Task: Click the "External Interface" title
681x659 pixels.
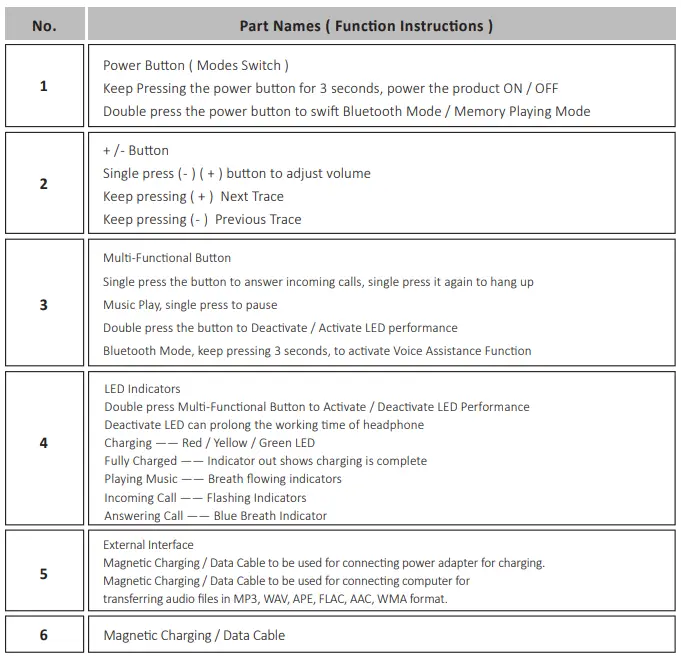Action: [148, 545]
